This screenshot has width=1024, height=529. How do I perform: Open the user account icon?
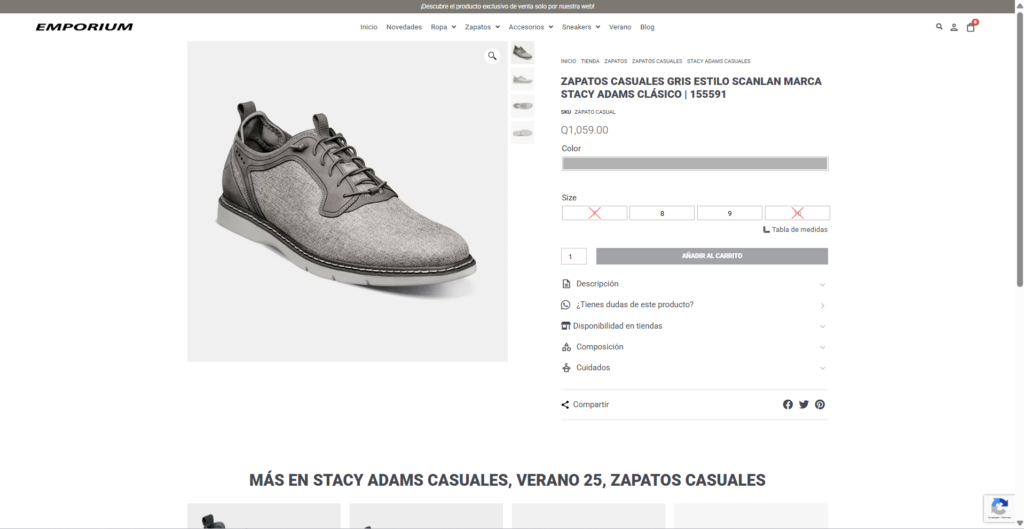tap(954, 27)
